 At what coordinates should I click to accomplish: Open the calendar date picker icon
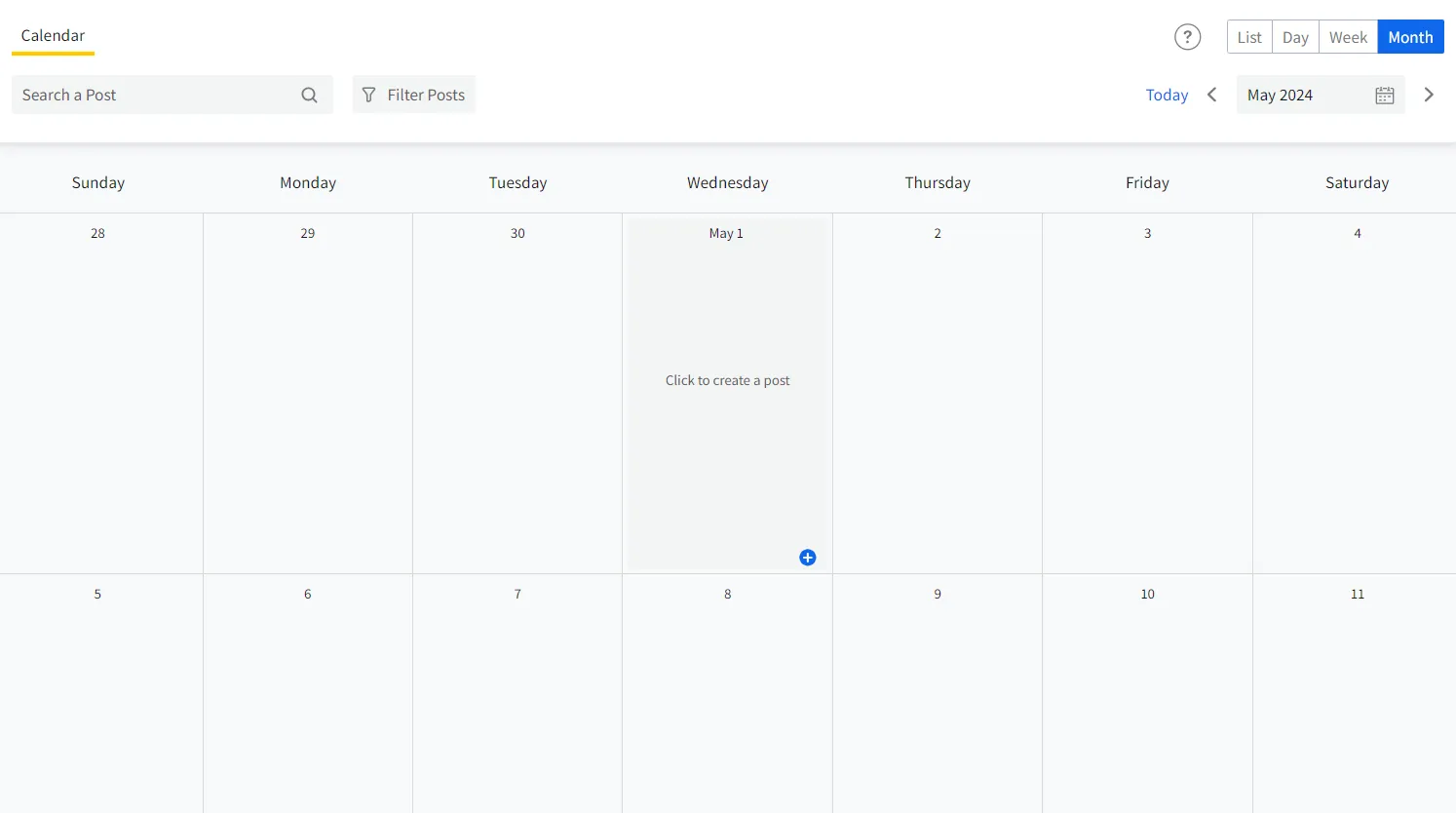point(1385,95)
